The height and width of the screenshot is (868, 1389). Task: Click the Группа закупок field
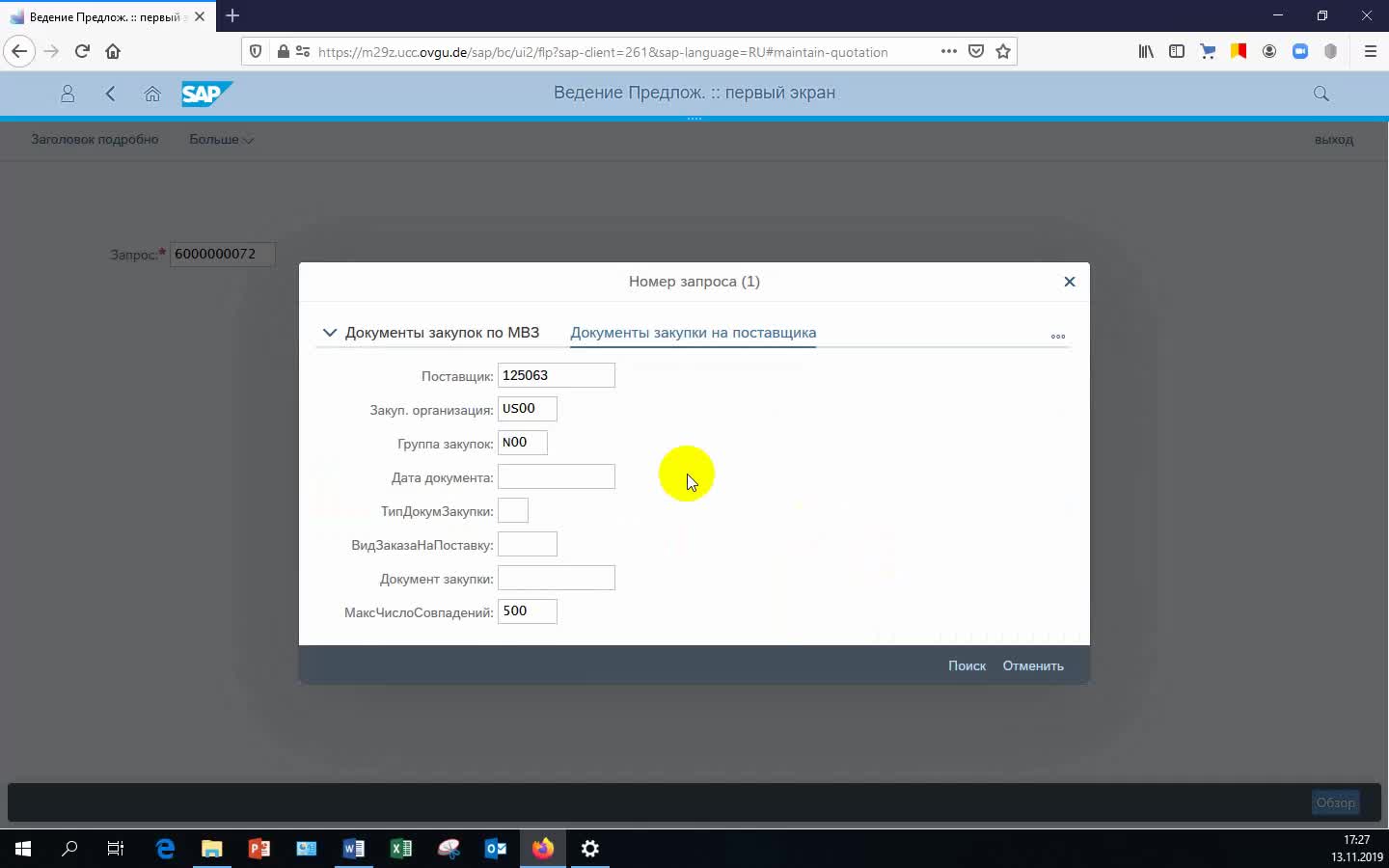coord(523,443)
